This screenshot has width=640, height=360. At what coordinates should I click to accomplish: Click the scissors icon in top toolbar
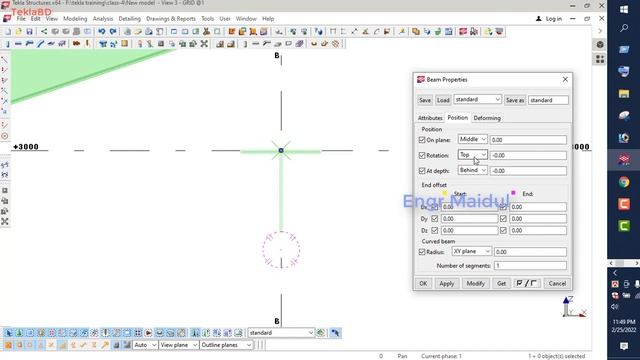pyautogui.click(x=207, y=32)
